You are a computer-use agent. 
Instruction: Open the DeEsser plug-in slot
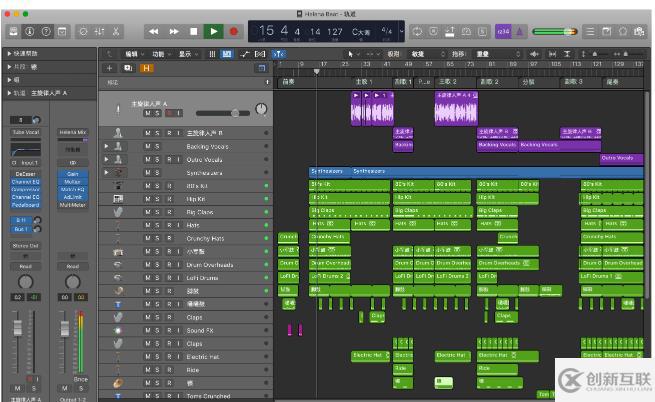tap(25, 174)
